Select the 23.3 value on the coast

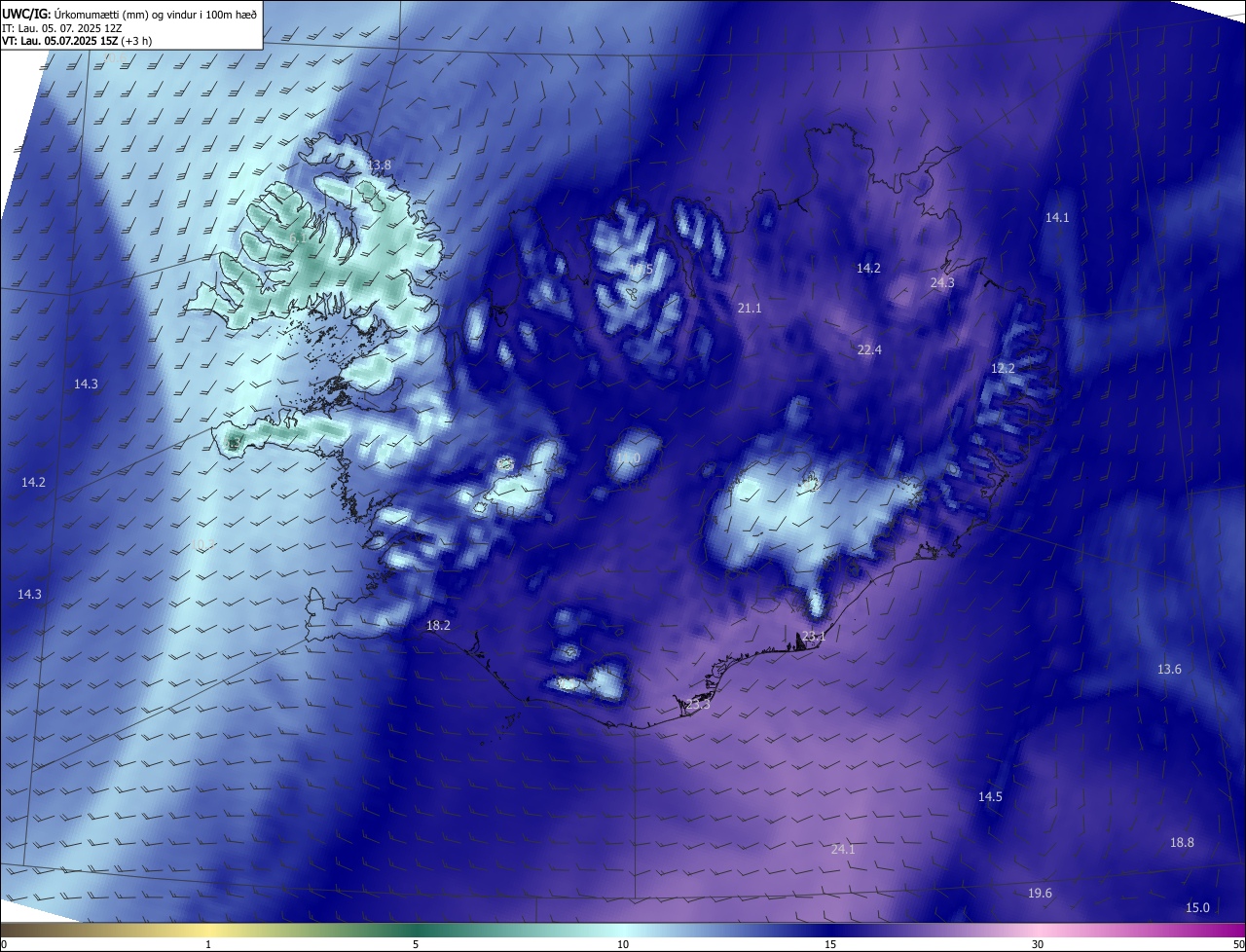[699, 703]
